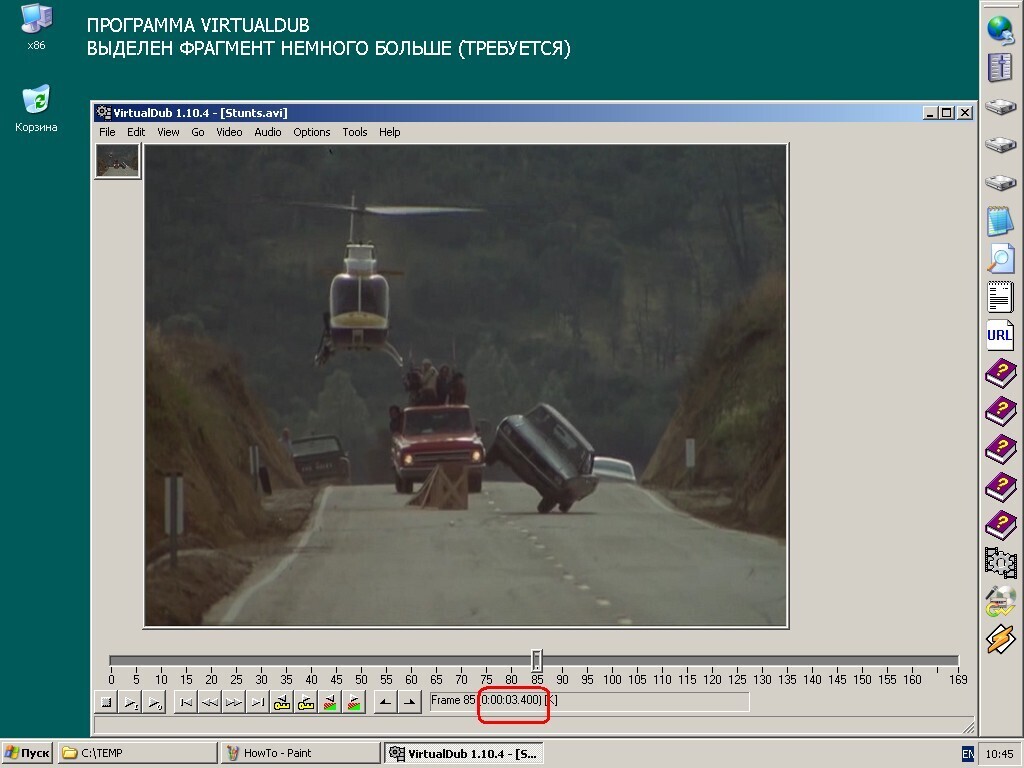Open the Корзина recycle bin icon
1024x768 pixels.
36,108
